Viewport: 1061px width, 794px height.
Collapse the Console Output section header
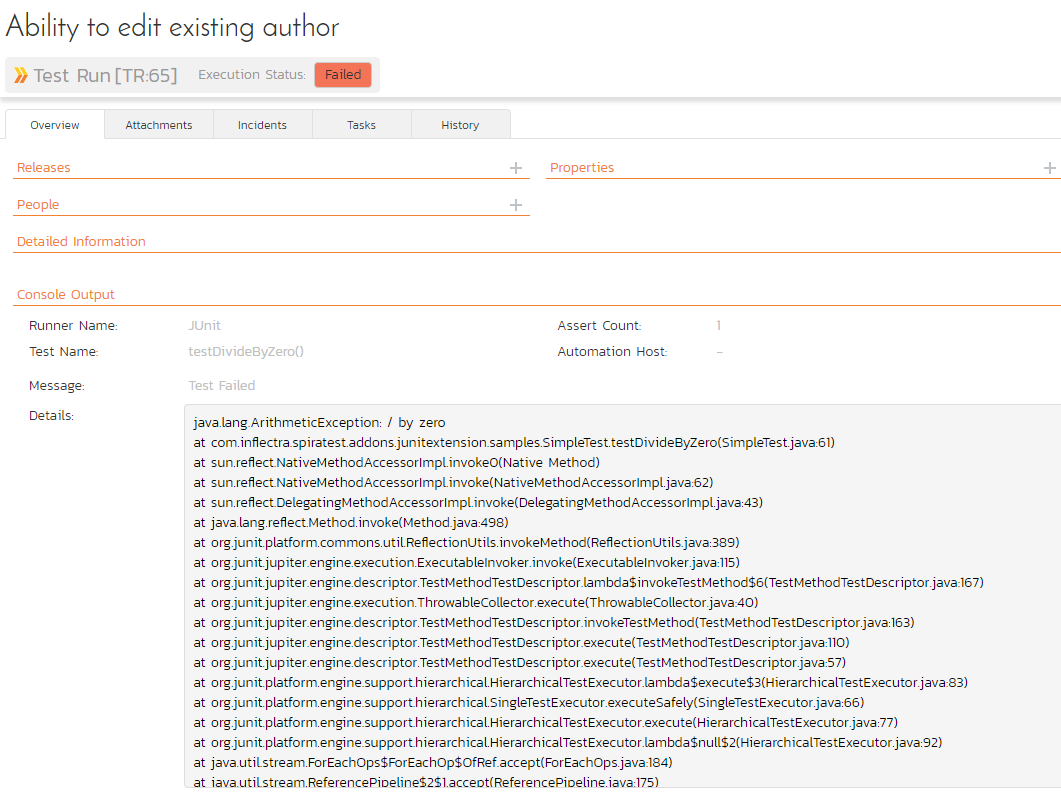tap(66, 295)
